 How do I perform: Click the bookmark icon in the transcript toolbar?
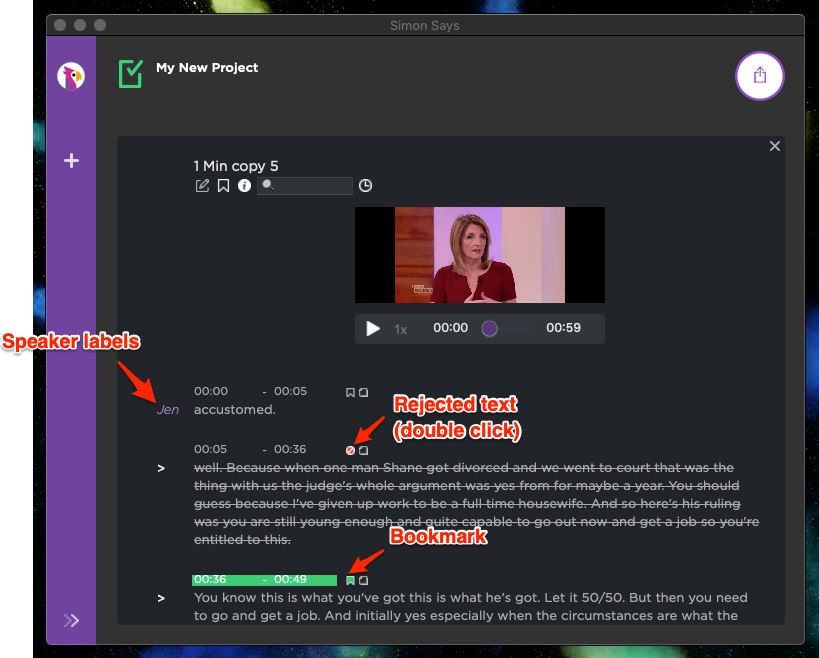pos(223,186)
